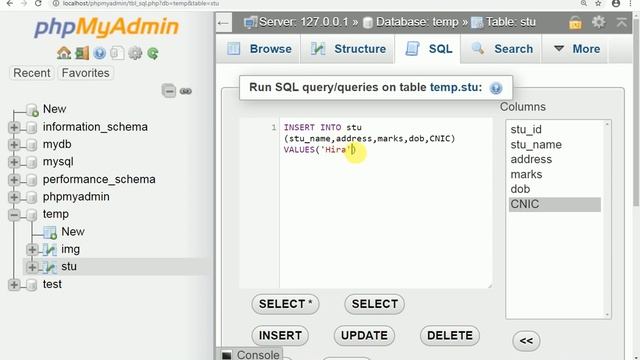Collapse the temp database node
Screen dimensions: 640x360
14,214
